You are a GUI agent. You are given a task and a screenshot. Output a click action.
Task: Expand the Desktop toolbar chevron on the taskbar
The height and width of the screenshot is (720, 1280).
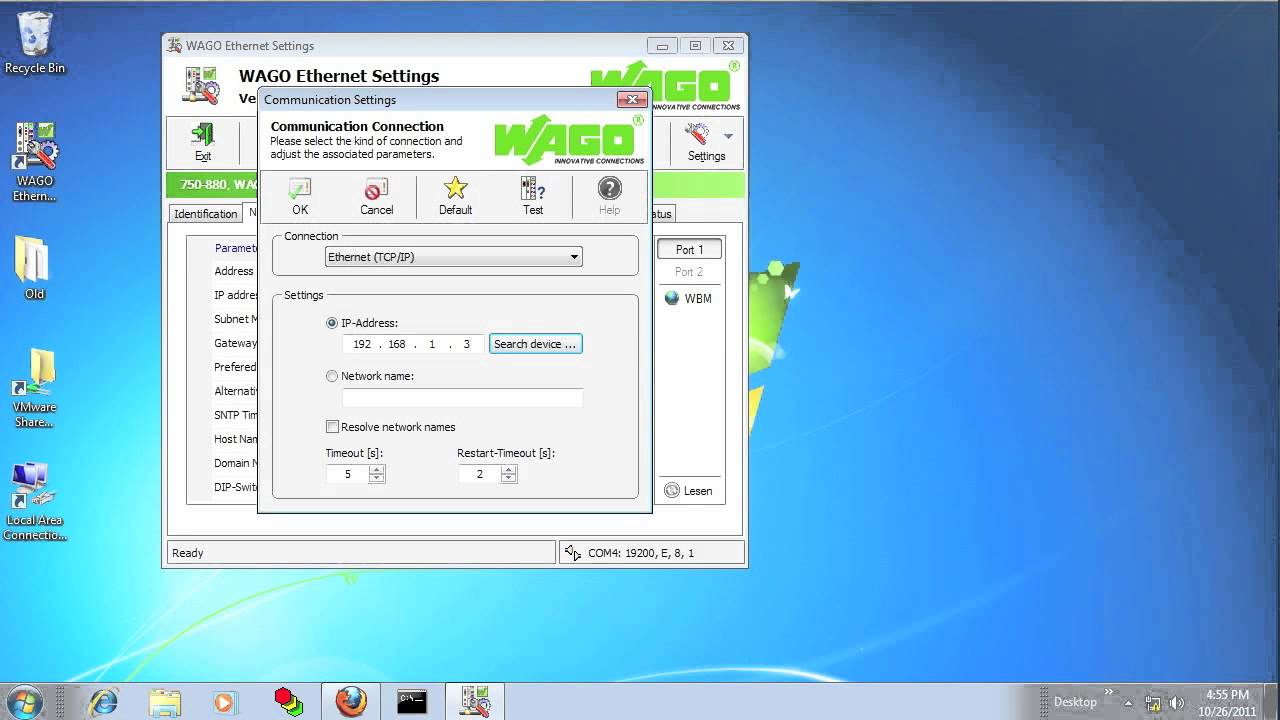(x=1109, y=692)
